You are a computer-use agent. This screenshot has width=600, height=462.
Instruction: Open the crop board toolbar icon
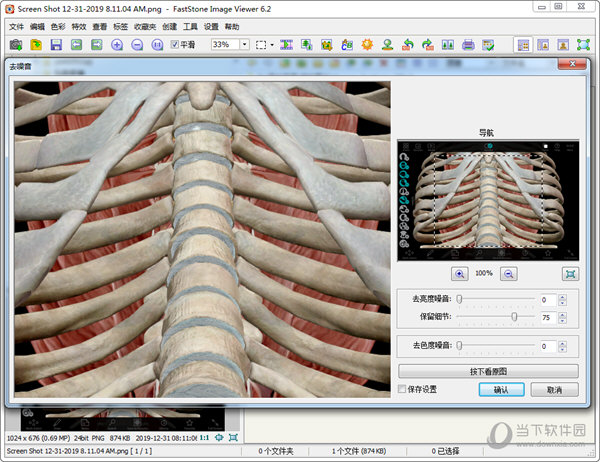click(327, 45)
